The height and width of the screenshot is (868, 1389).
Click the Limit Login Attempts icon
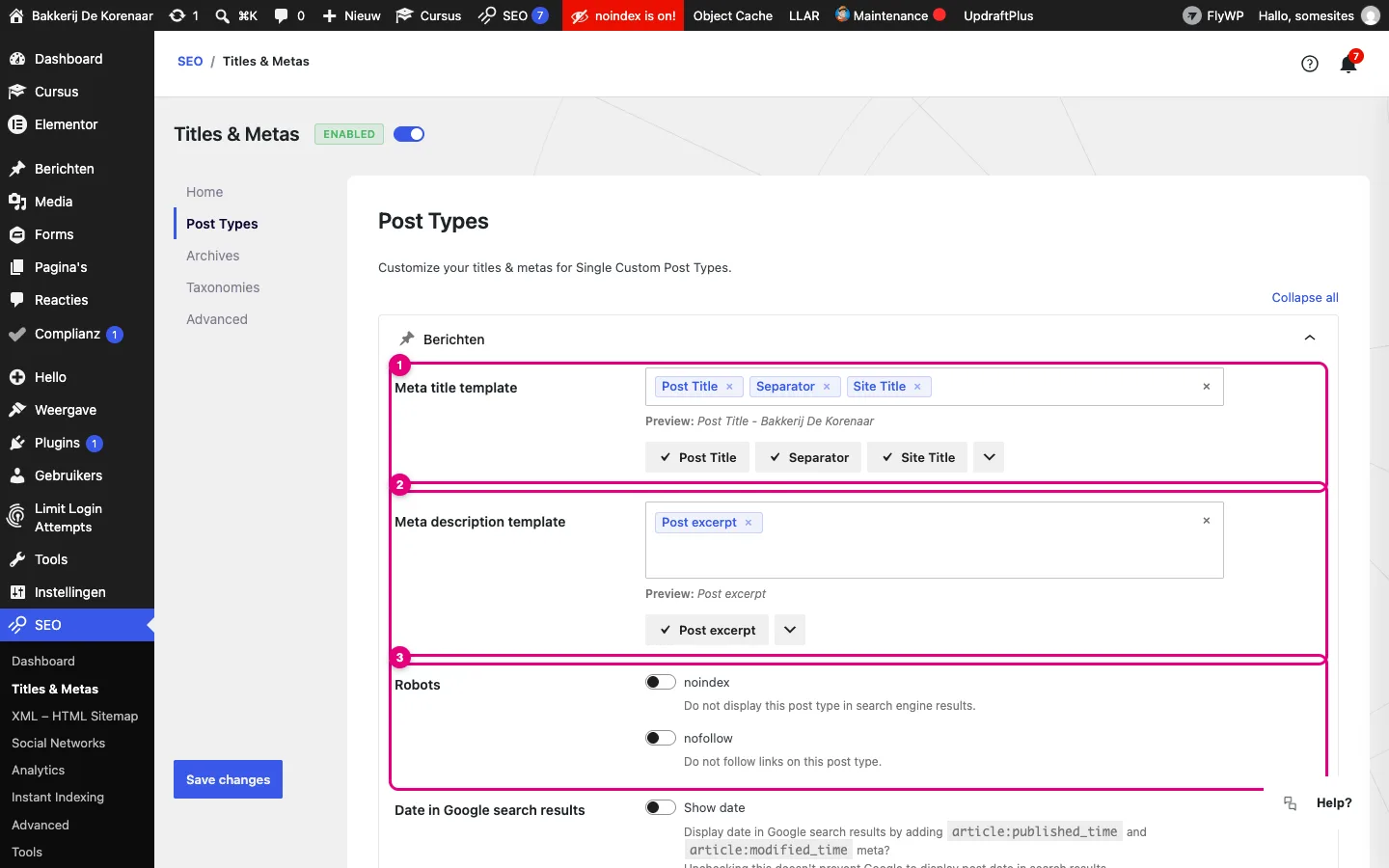[x=16, y=517]
